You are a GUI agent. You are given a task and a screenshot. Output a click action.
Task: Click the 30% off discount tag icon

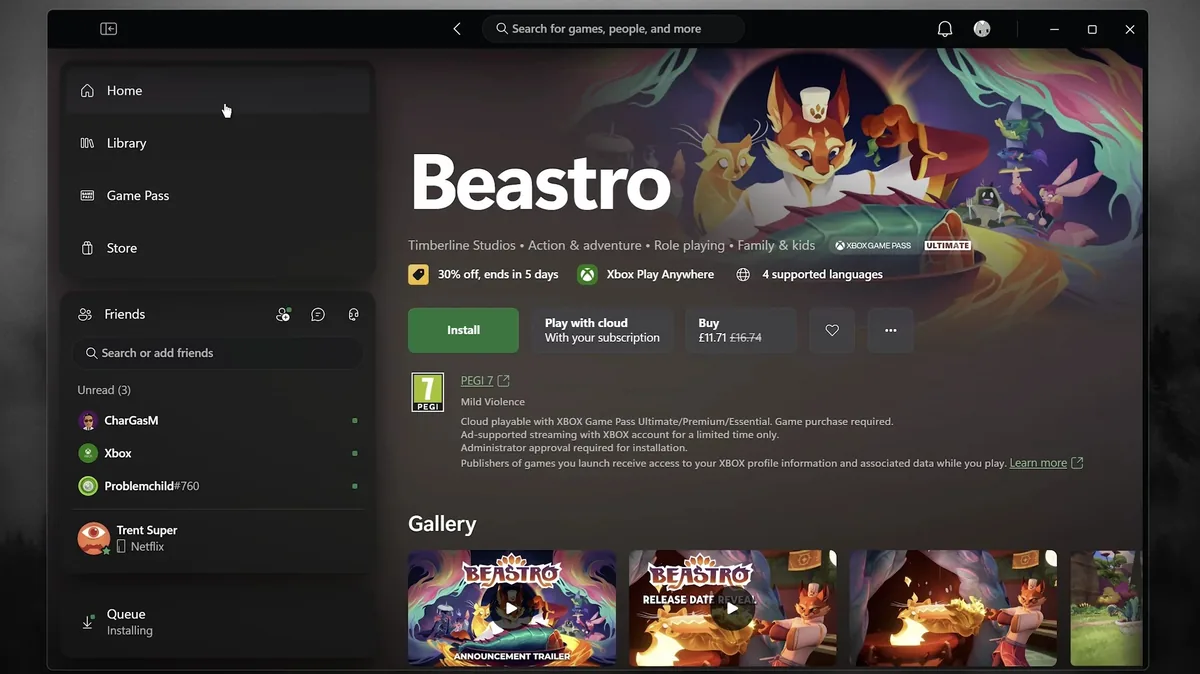click(x=418, y=274)
